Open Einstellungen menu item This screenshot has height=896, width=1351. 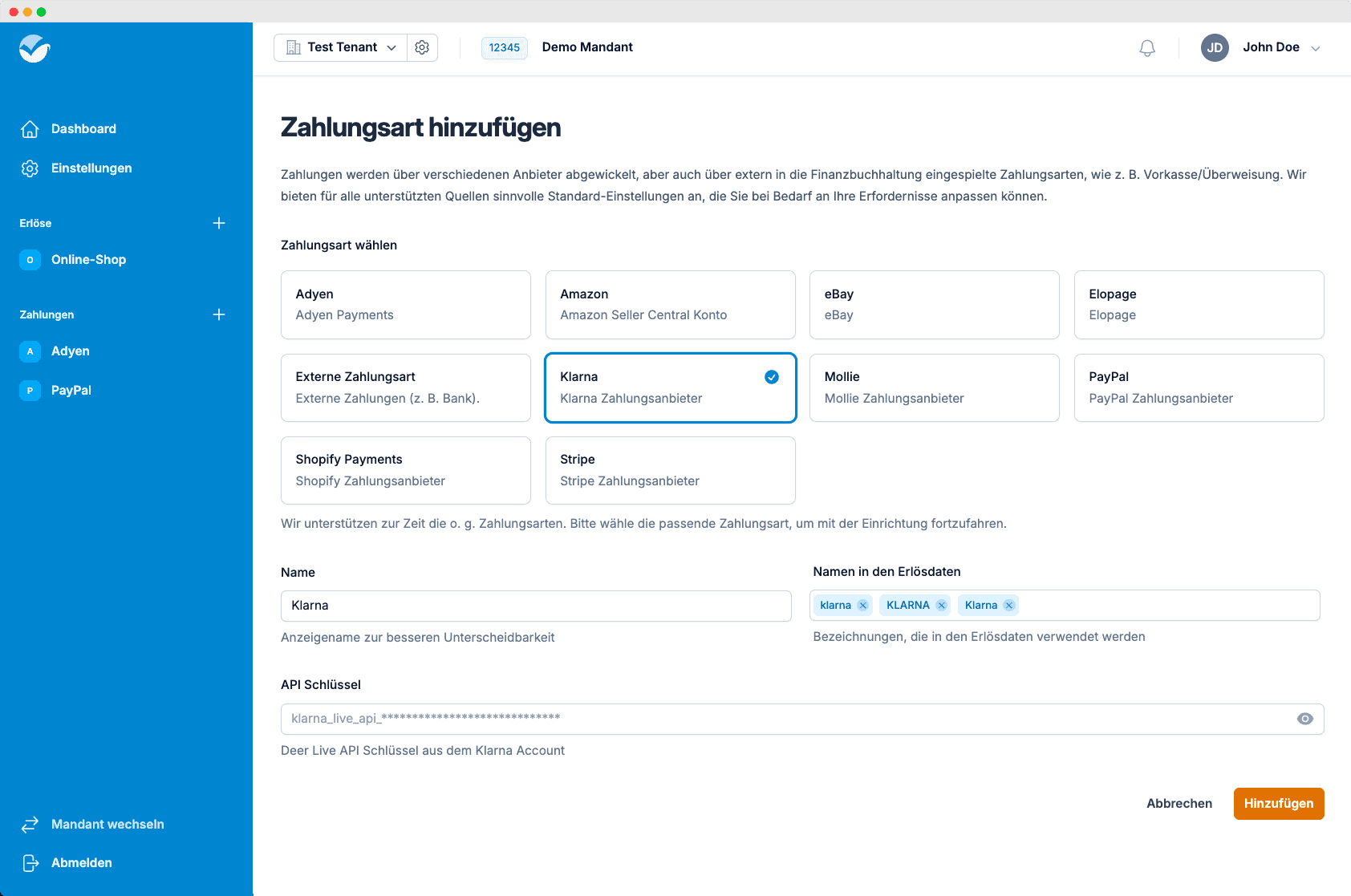[x=91, y=168]
